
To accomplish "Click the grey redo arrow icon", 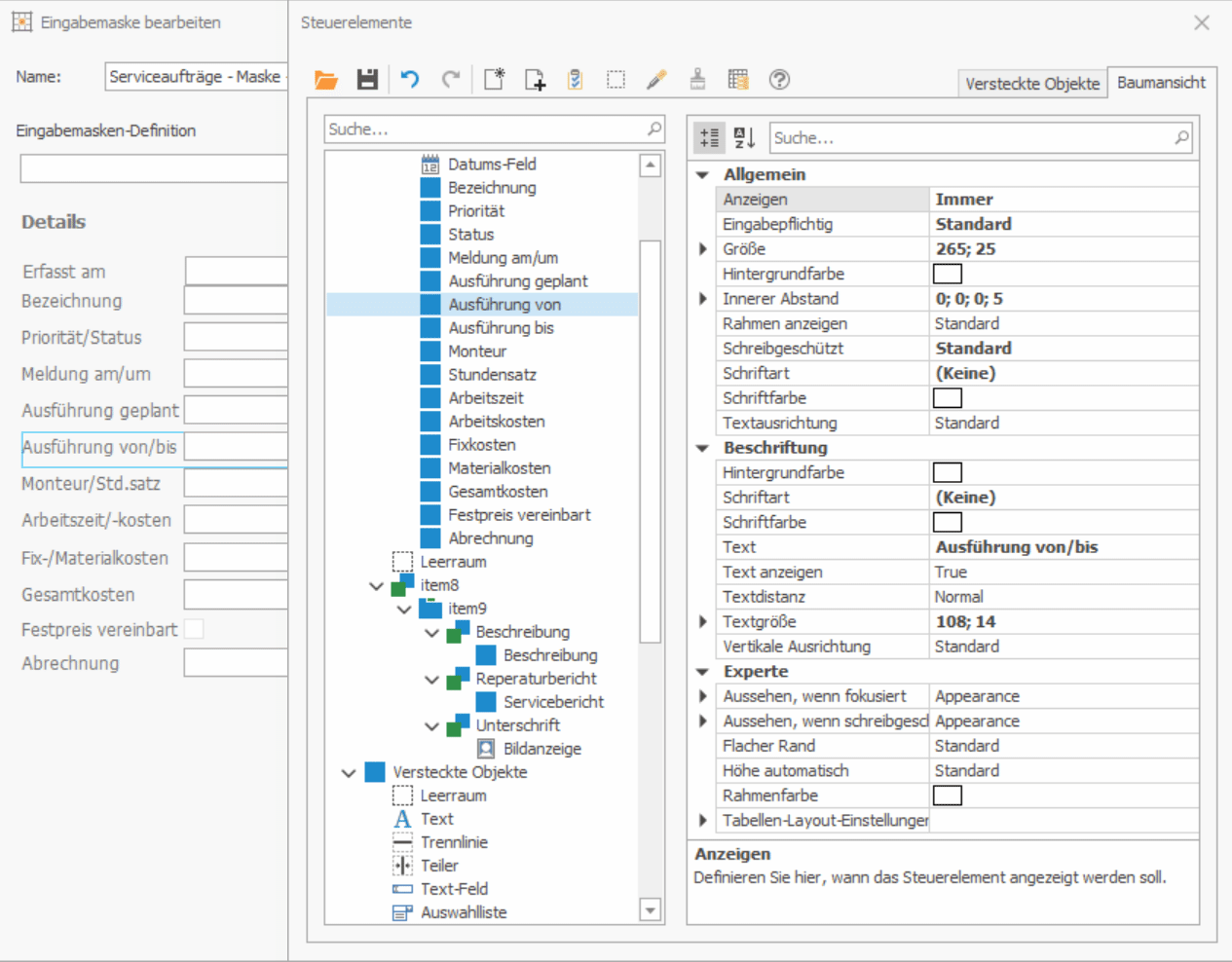I will (450, 80).
